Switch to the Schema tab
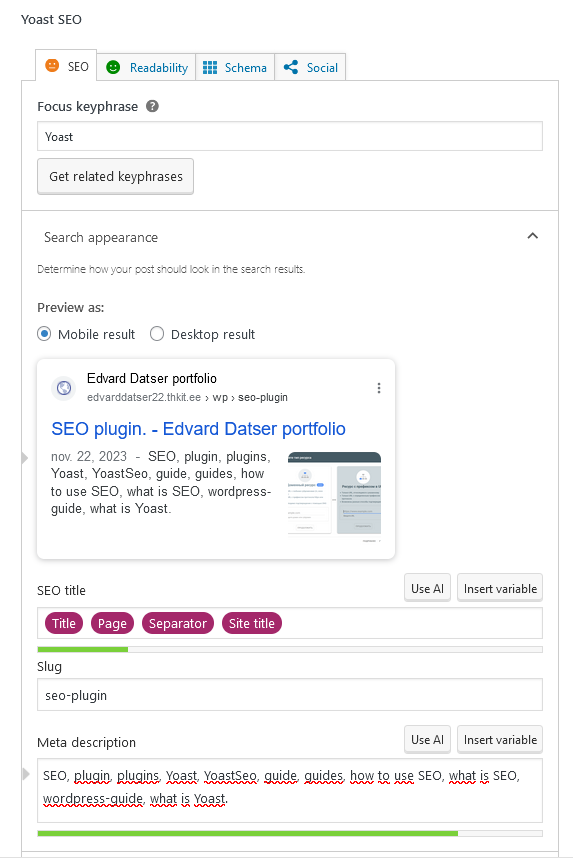Viewport: 573px width, 863px height. pos(235,67)
